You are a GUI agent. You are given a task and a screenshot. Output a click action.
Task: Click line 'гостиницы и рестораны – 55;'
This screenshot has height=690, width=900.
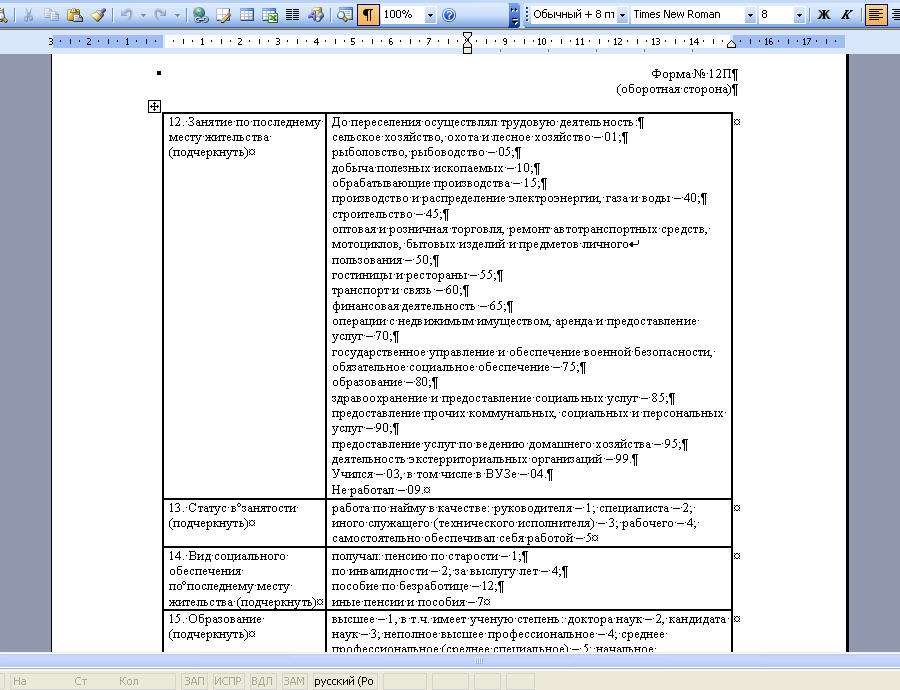pyautogui.click(x=413, y=276)
